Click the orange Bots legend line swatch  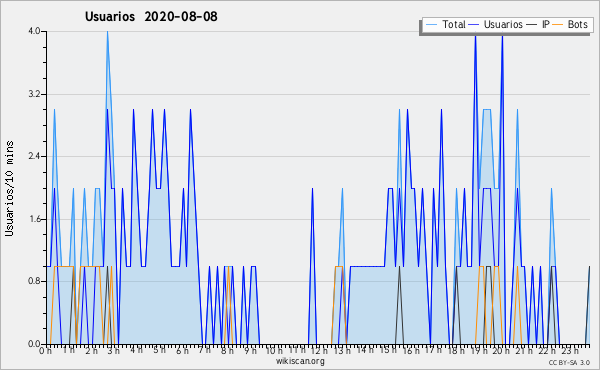558,25
